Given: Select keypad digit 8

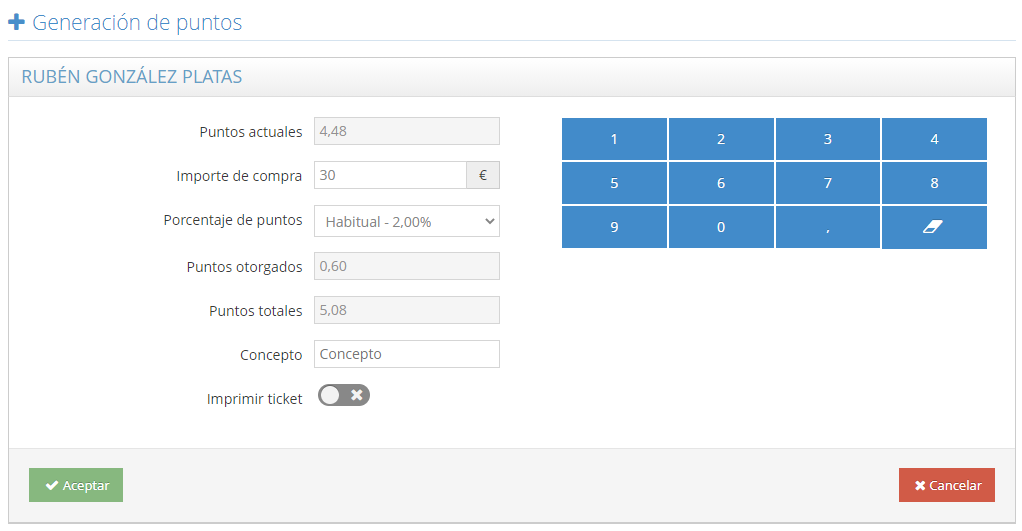Looking at the screenshot, I should click(x=934, y=183).
